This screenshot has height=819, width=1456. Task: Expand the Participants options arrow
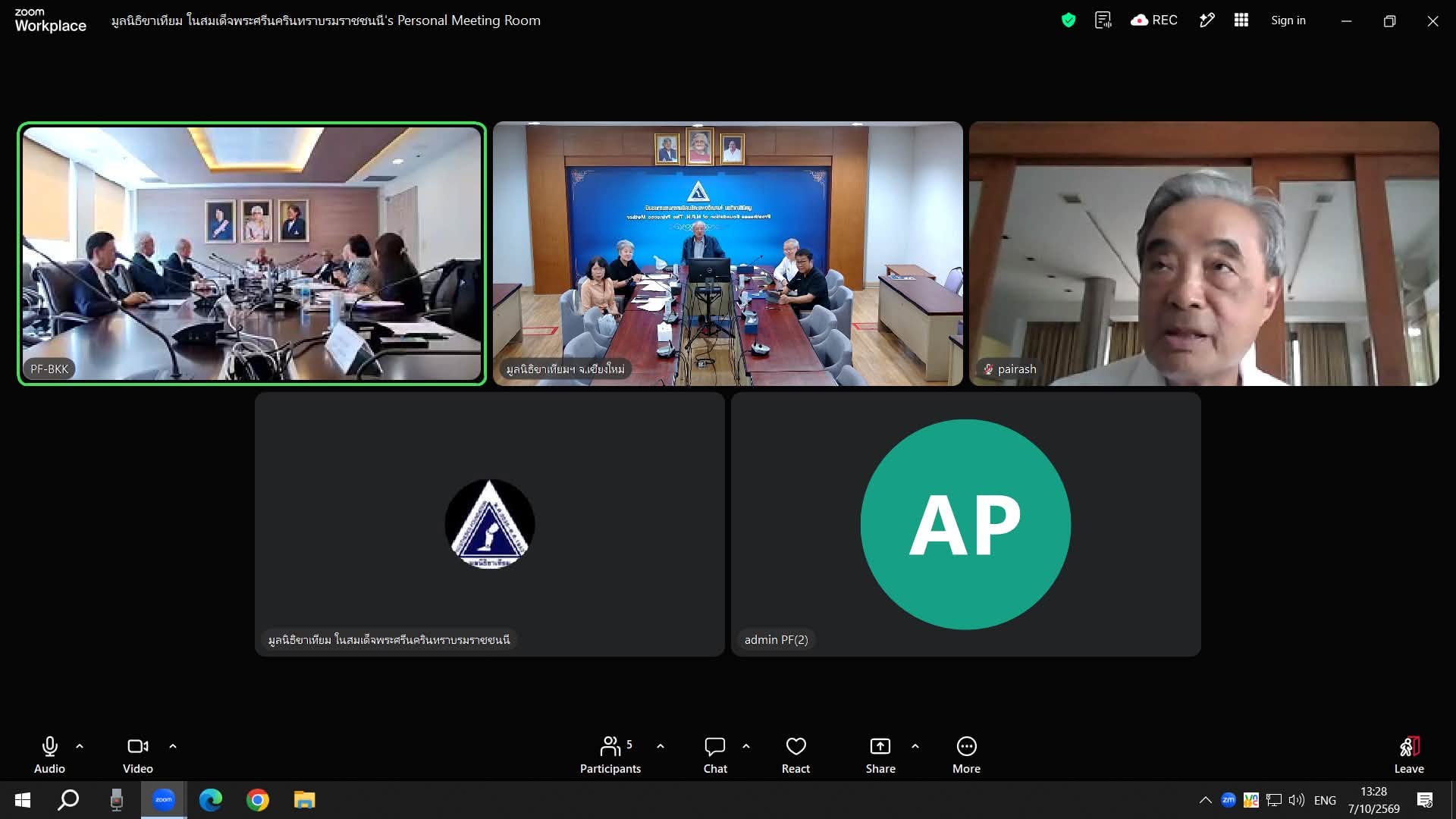[x=661, y=746]
